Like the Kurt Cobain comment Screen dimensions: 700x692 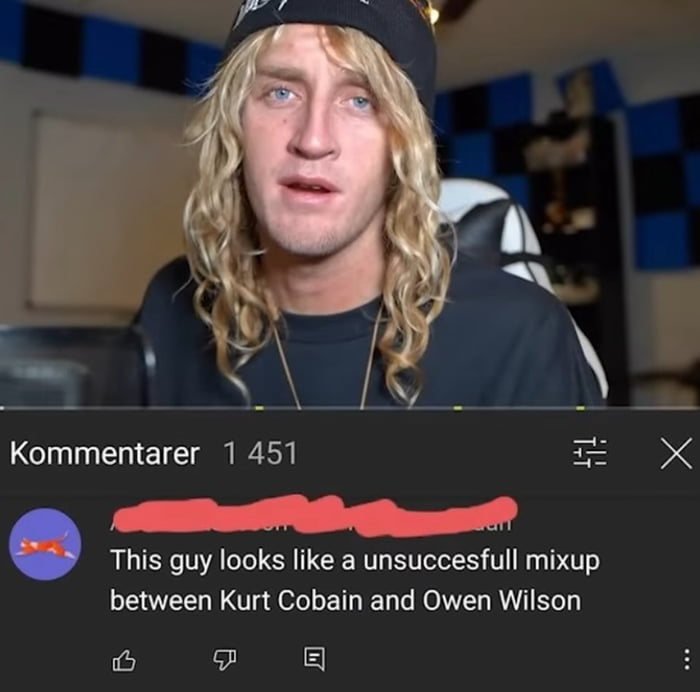(123, 660)
